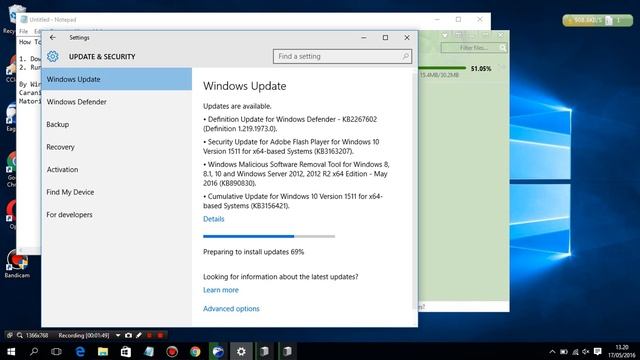The image size is (640, 360).
Task: Open the Activation section
Action: pyautogui.click(x=117, y=169)
